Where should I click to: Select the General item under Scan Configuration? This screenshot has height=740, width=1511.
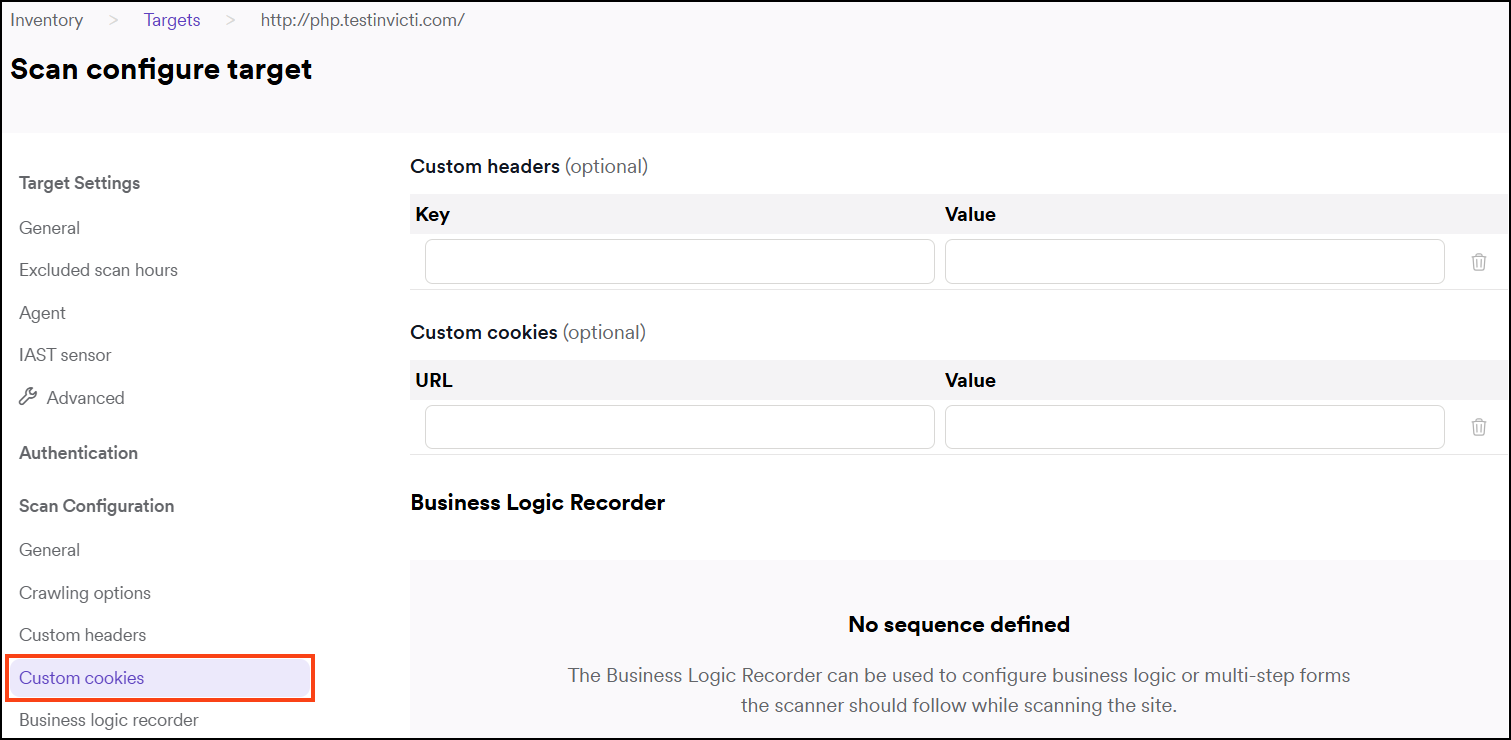pos(49,549)
